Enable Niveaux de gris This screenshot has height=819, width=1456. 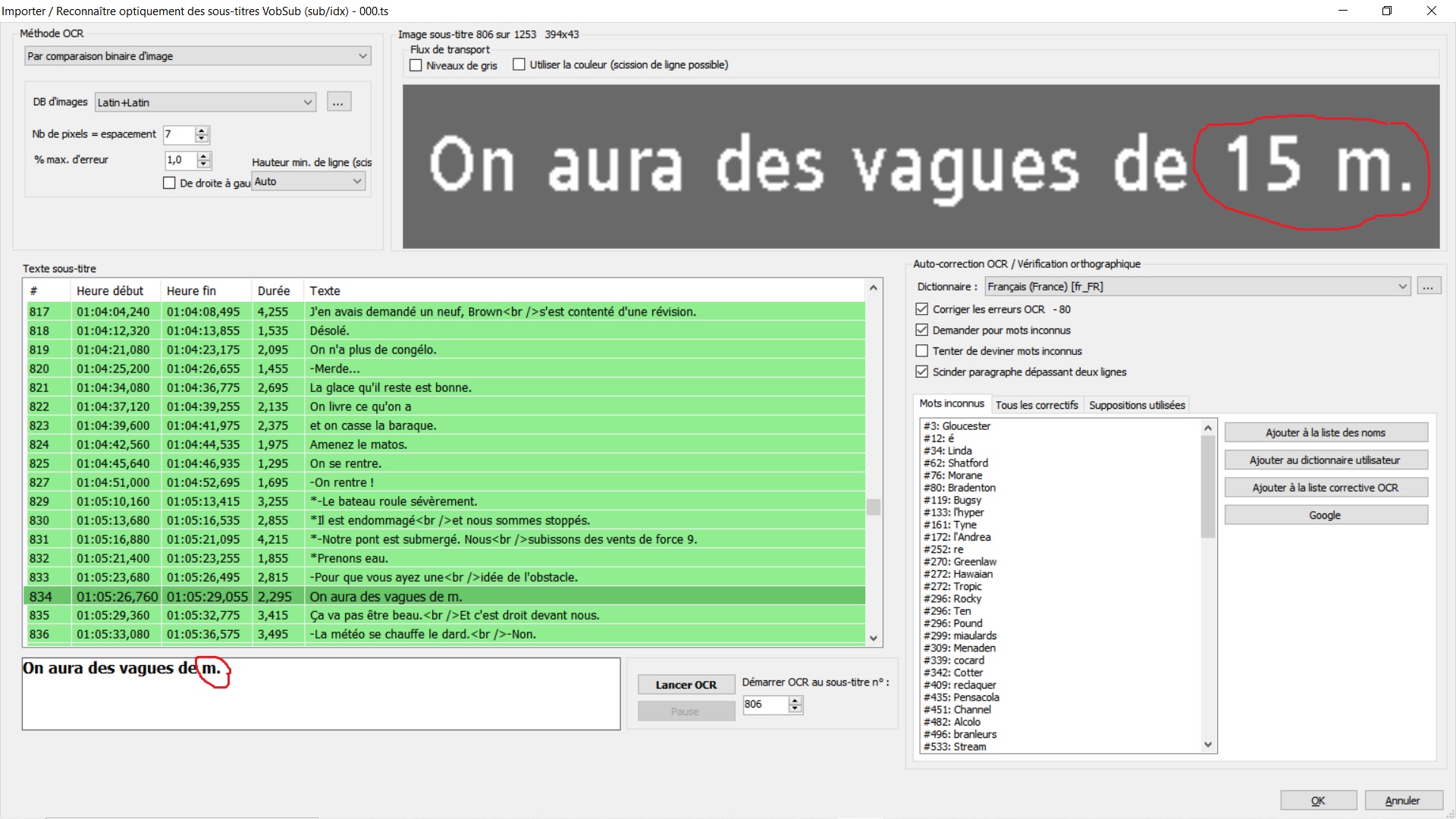pos(415,64)
